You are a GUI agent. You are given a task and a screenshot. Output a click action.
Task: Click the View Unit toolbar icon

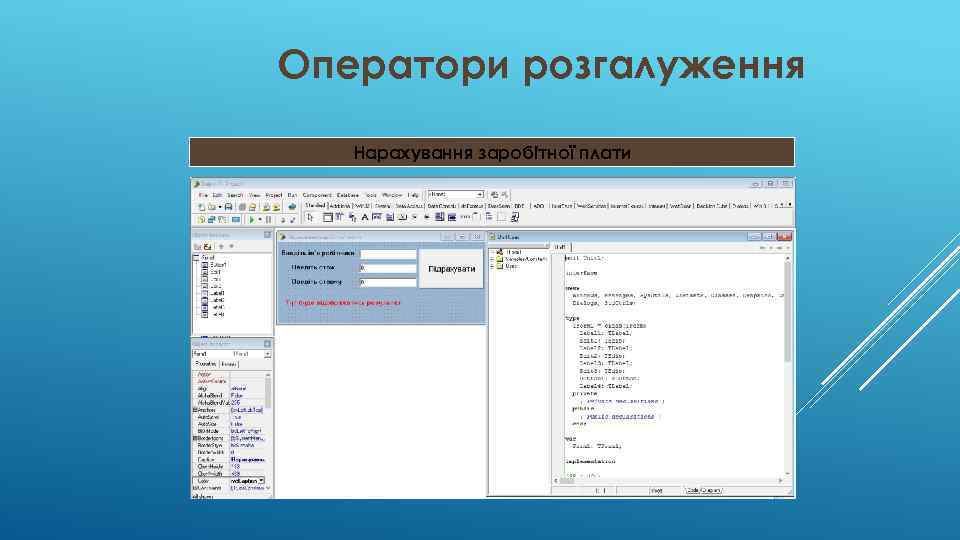click(x=201, y=219)
